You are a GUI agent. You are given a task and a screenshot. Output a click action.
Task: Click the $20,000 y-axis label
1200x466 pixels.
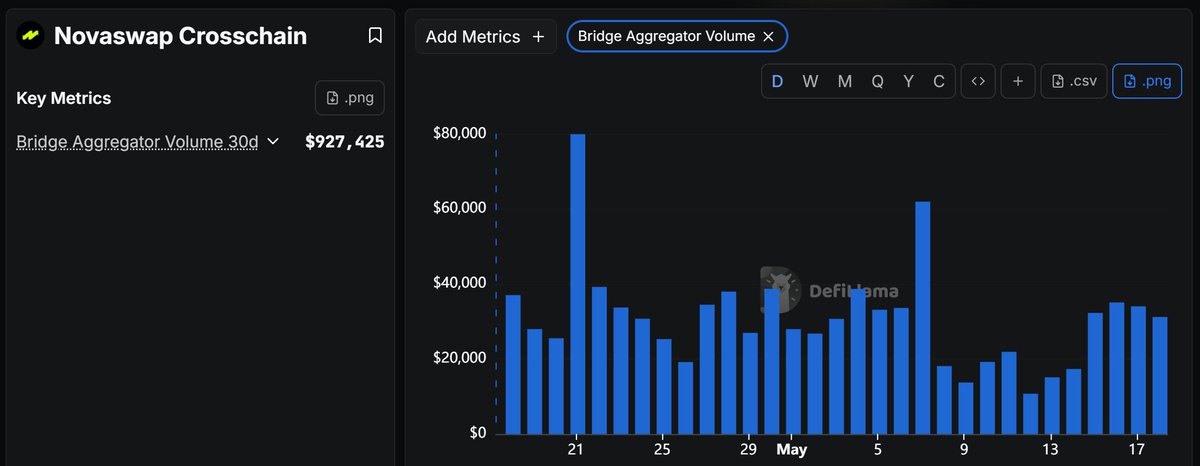click(459, 358)
